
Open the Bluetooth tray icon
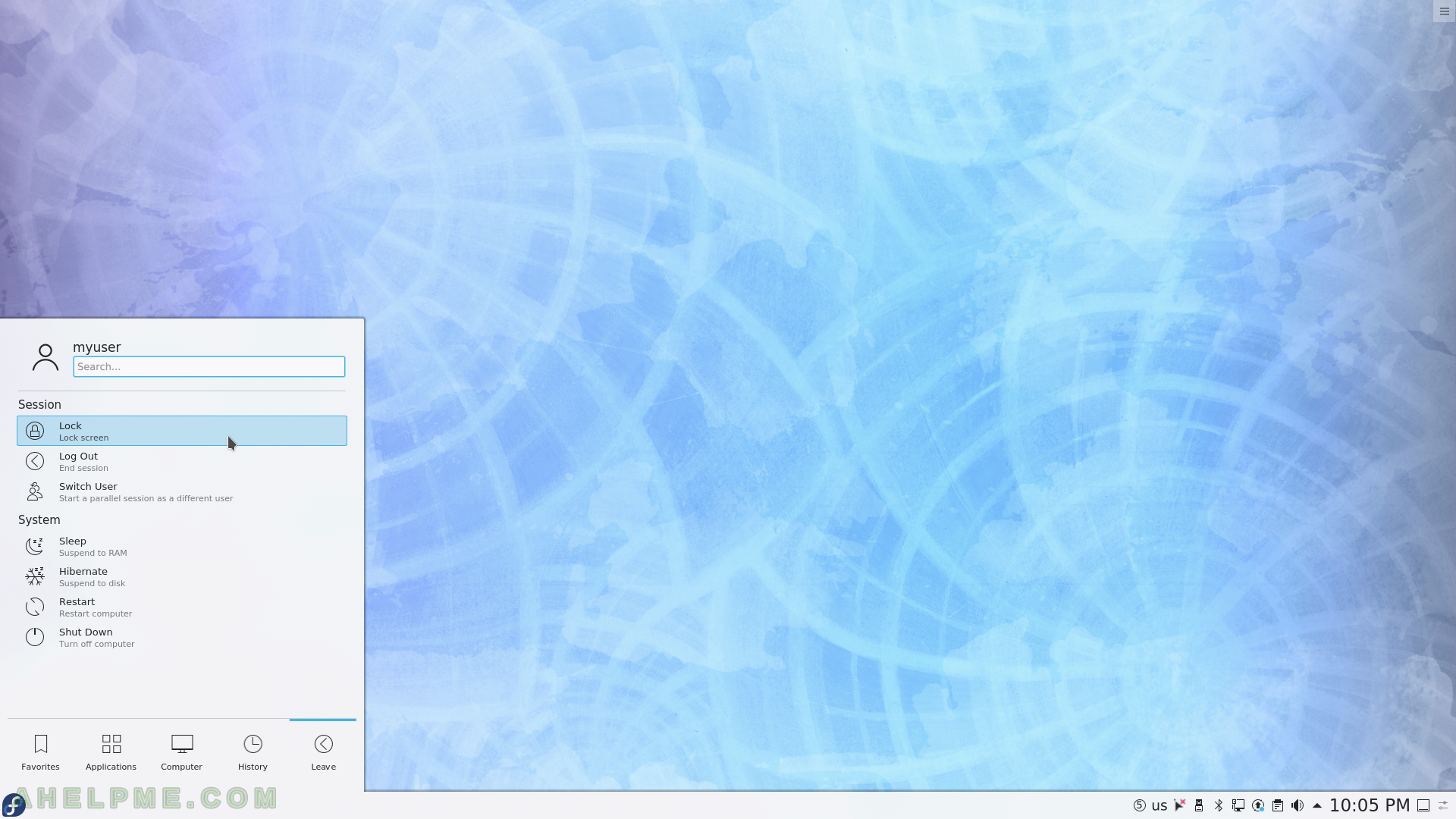1219,805
